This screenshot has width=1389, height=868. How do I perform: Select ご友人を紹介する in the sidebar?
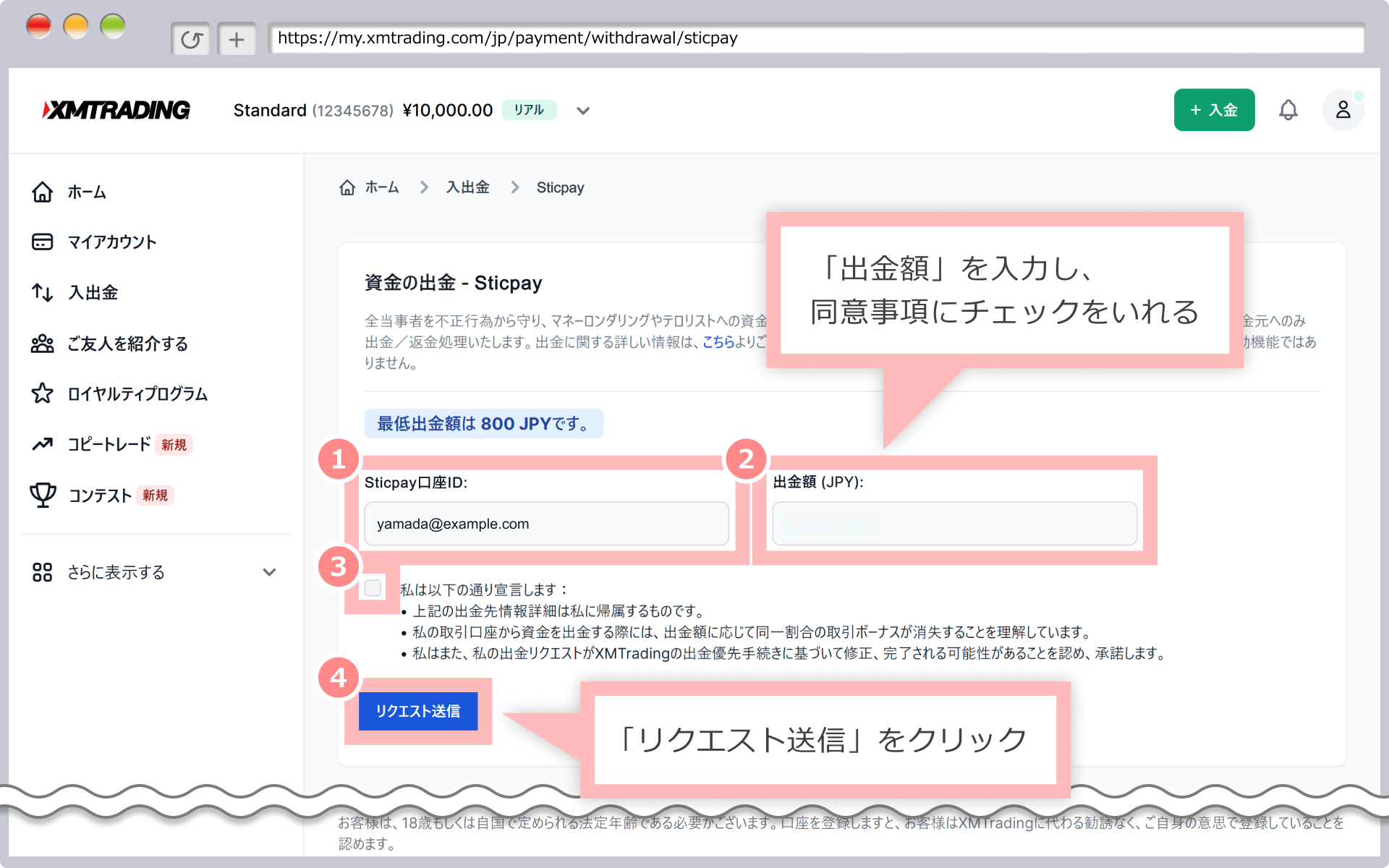(x=127, y=344)
